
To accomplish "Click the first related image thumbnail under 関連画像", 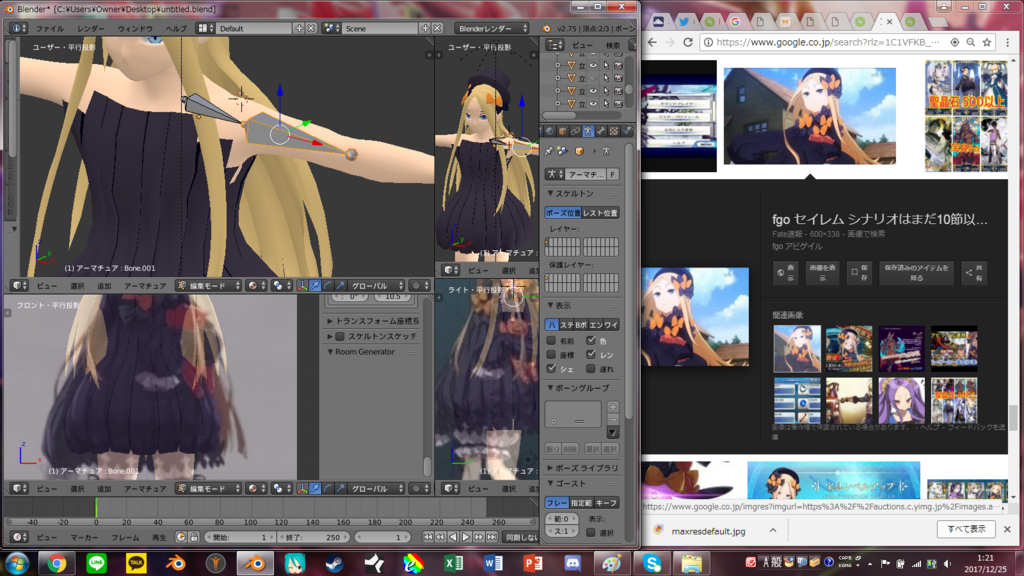I will coord(797,349).
